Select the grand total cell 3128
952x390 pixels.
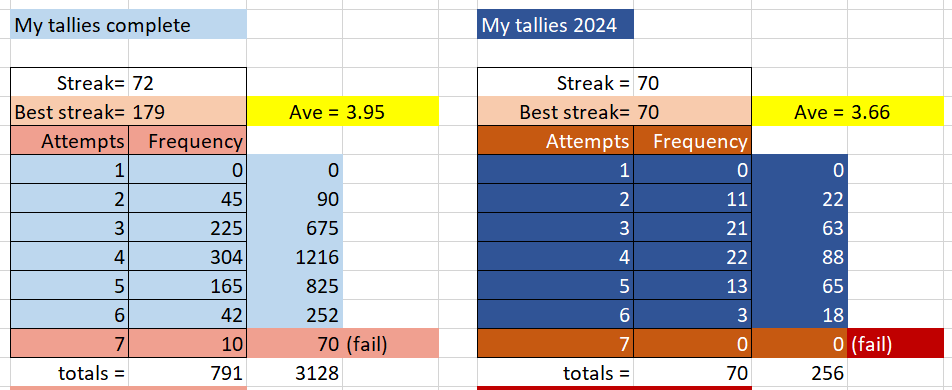(x=294, y=372)
